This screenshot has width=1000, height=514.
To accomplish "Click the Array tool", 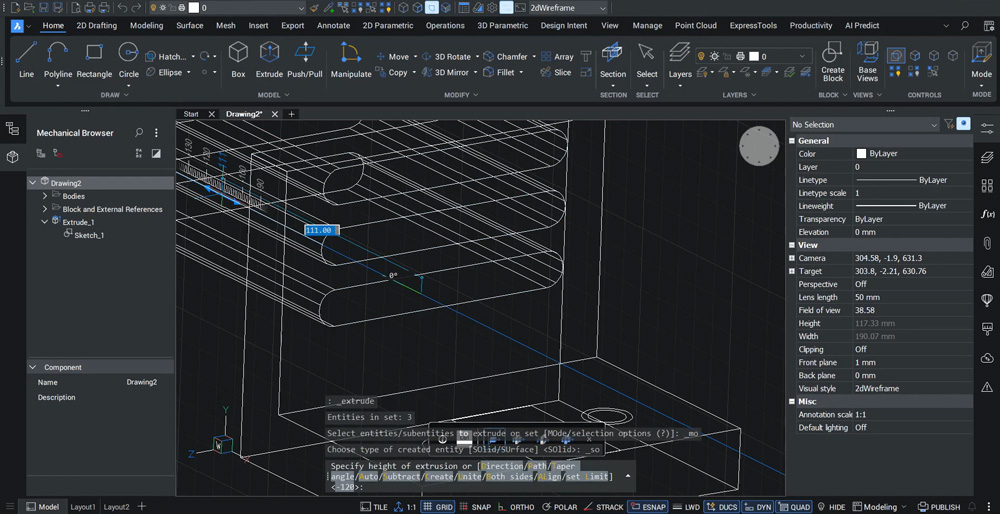I will (557, 57).
